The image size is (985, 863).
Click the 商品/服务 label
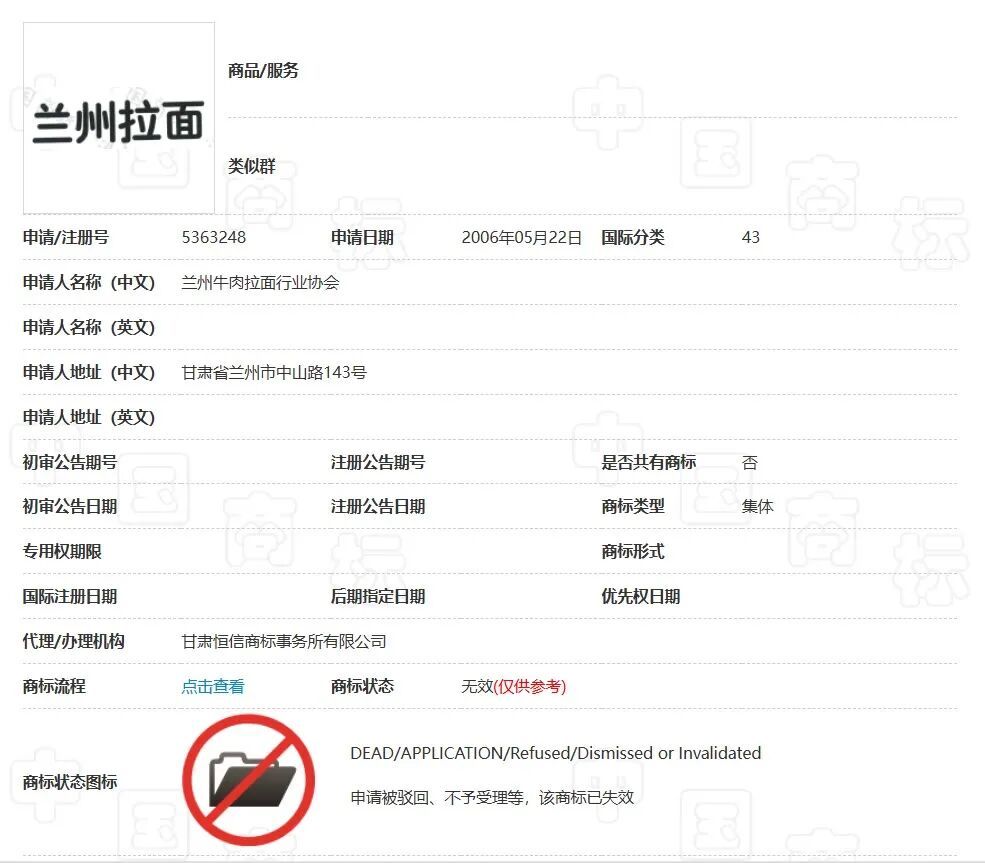click(x=263, y=70)
